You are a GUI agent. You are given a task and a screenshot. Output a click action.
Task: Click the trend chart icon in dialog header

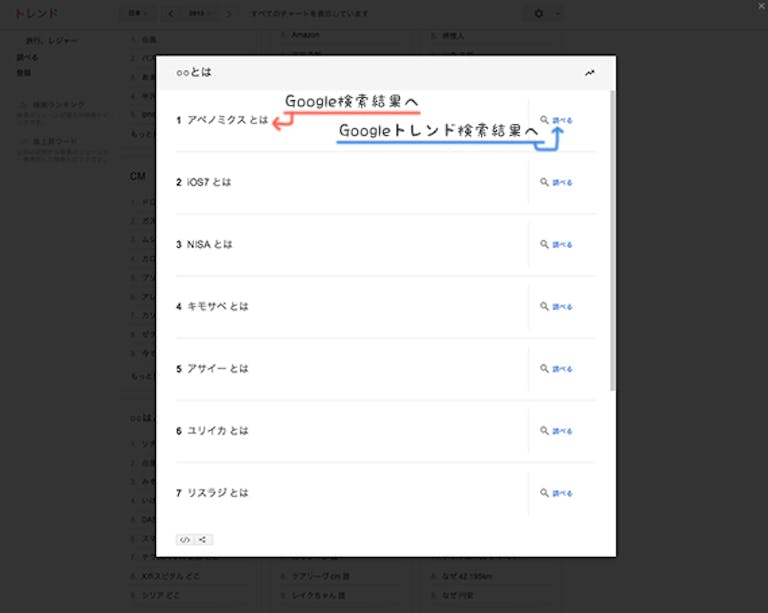tap(590, 73)
